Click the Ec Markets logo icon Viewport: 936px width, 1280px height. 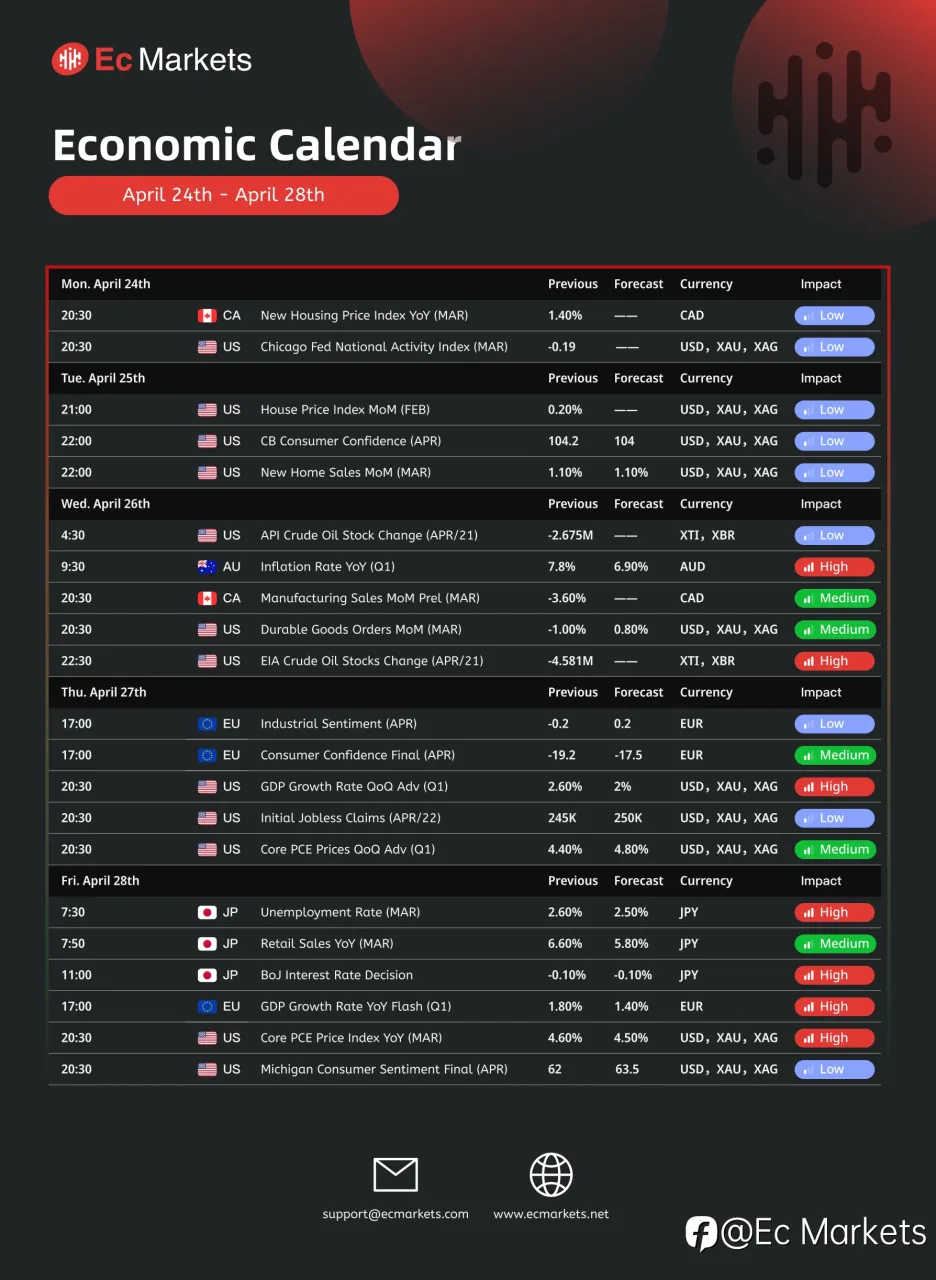pos(70,59)
